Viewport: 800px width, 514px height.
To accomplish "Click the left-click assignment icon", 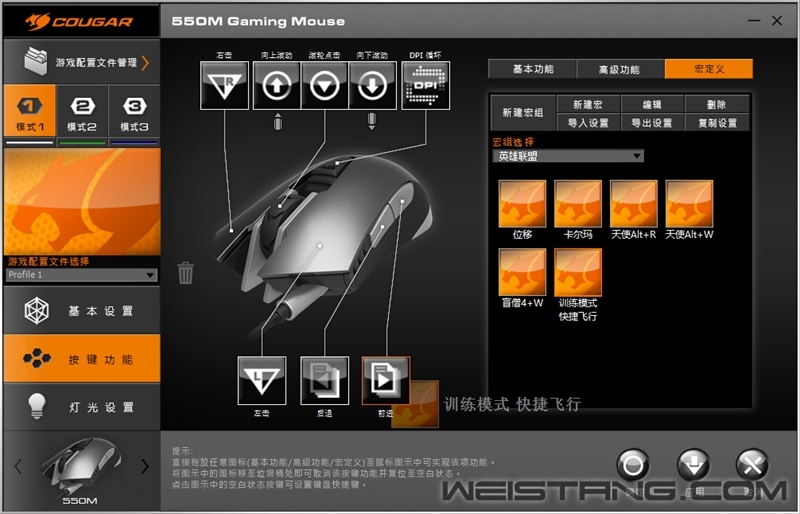I will (x=262, y=380).
